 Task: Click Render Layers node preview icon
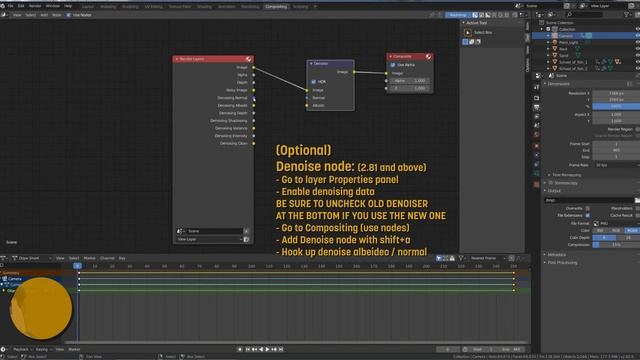[x=248, y=59]
